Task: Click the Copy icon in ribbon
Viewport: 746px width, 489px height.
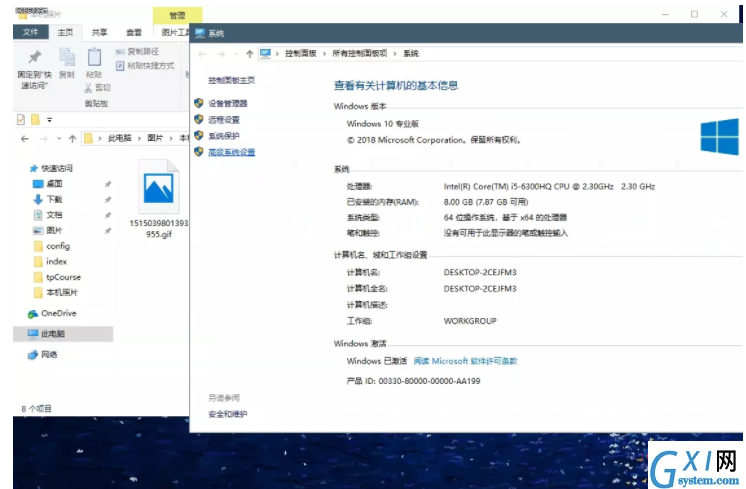Action: click(67, 58)
